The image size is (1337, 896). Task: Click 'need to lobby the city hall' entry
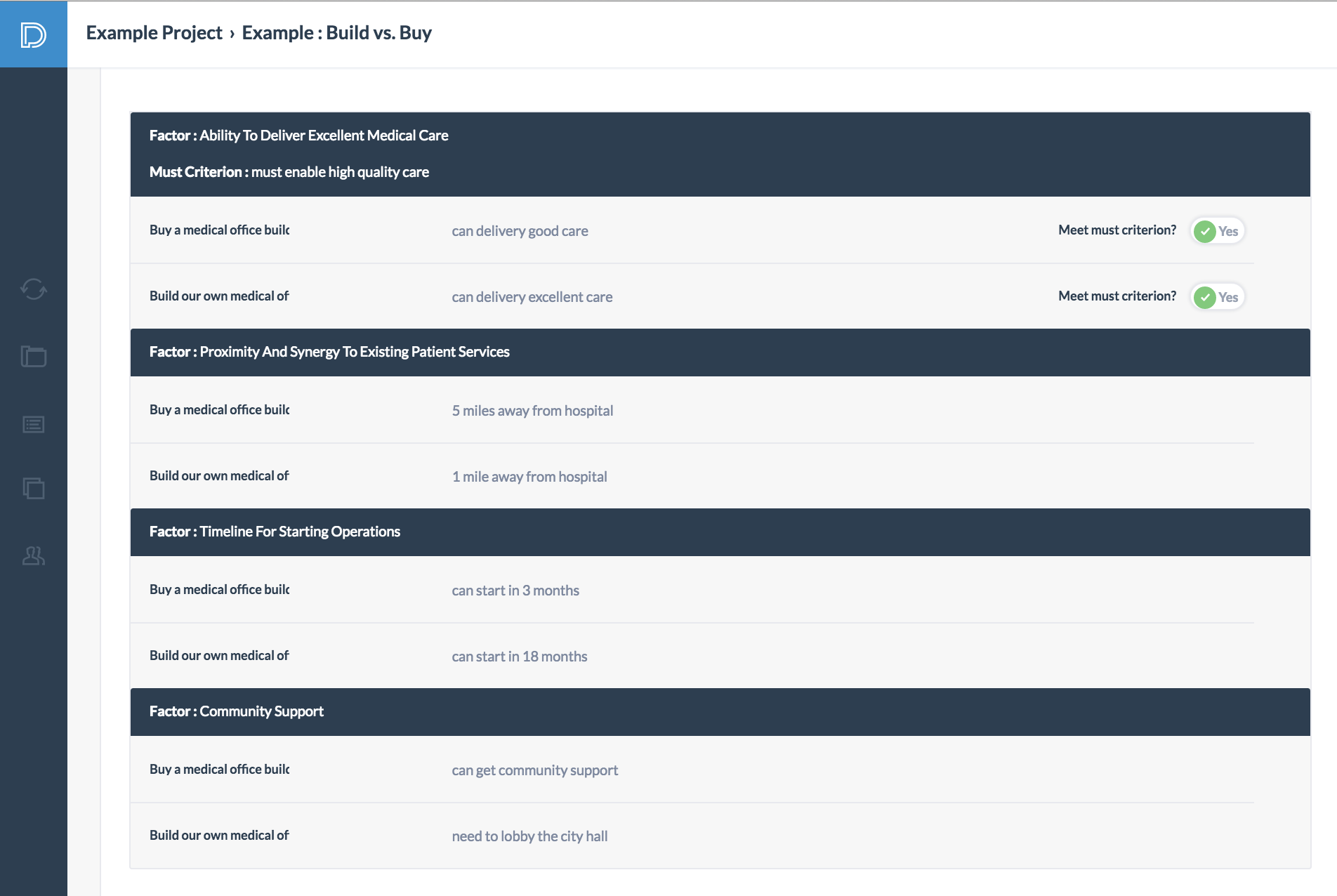[x=529, y=836]
